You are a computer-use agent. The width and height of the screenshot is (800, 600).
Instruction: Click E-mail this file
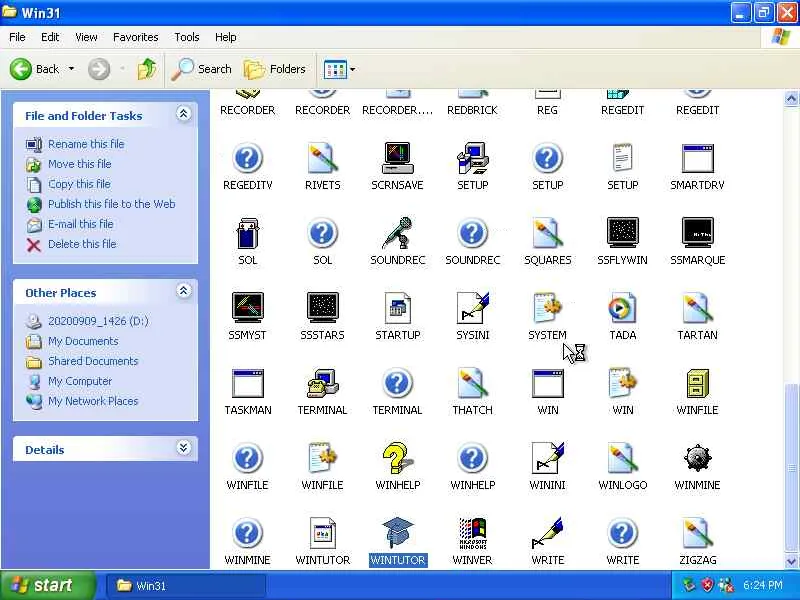[x=81, y=224]
